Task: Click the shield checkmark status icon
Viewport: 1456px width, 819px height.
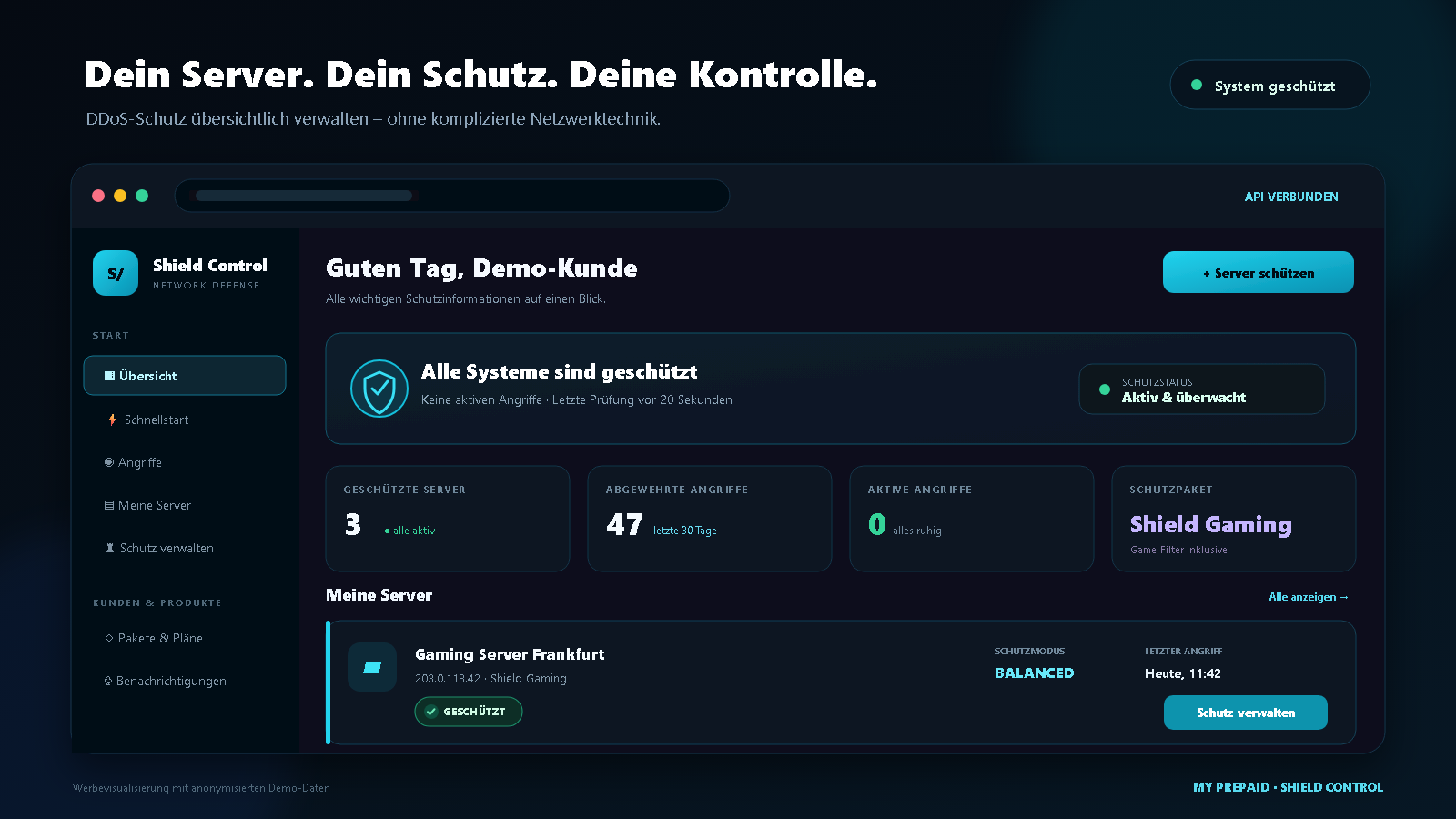Action: (379, 389)
